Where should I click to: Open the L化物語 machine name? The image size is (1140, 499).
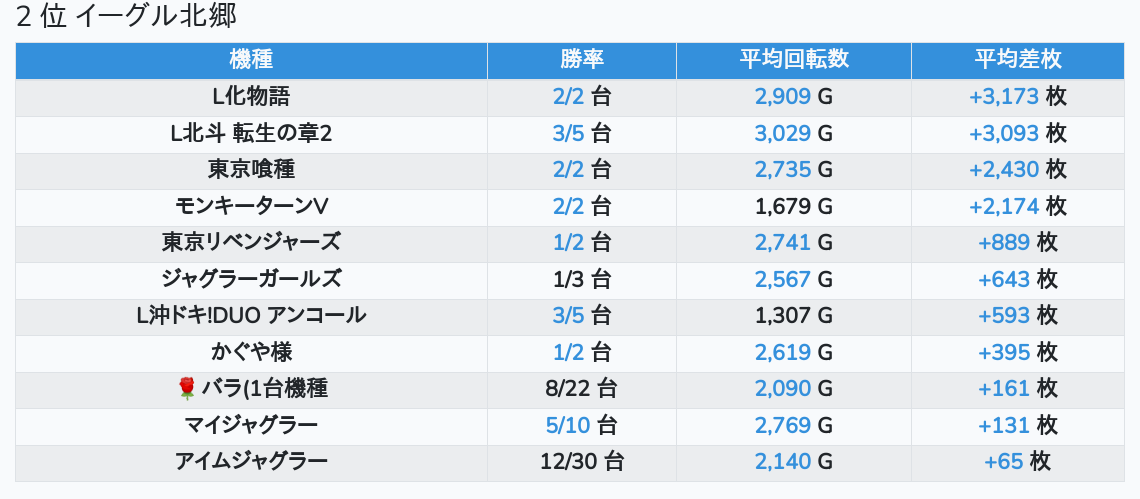pyautogui.click(x=251, y=97)
